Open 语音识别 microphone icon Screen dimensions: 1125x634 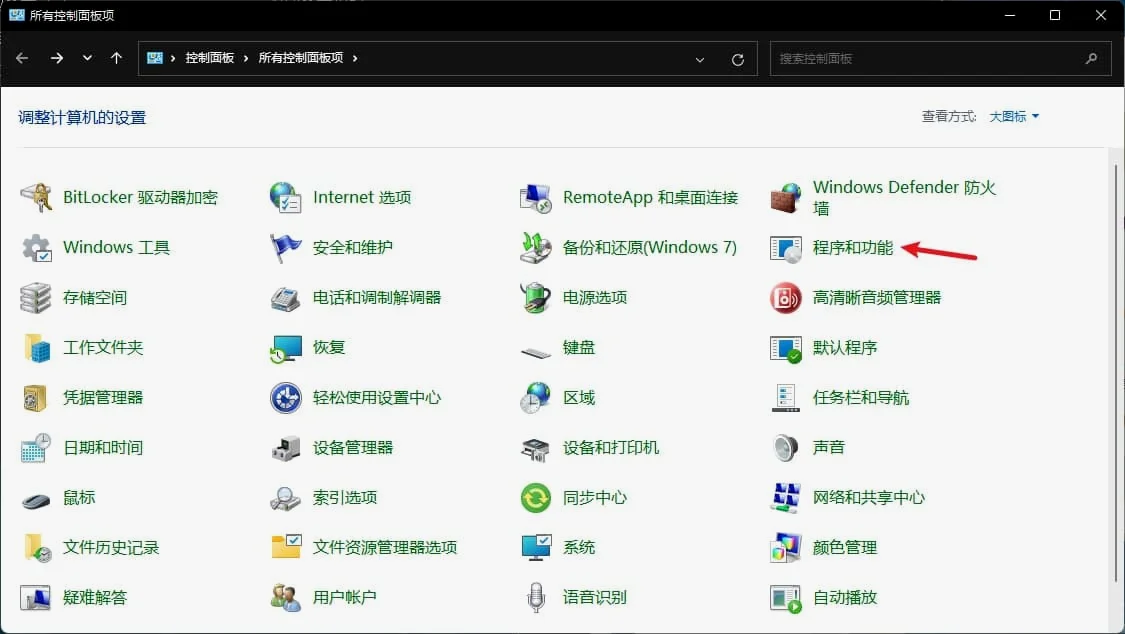click(x=536, y=597)
